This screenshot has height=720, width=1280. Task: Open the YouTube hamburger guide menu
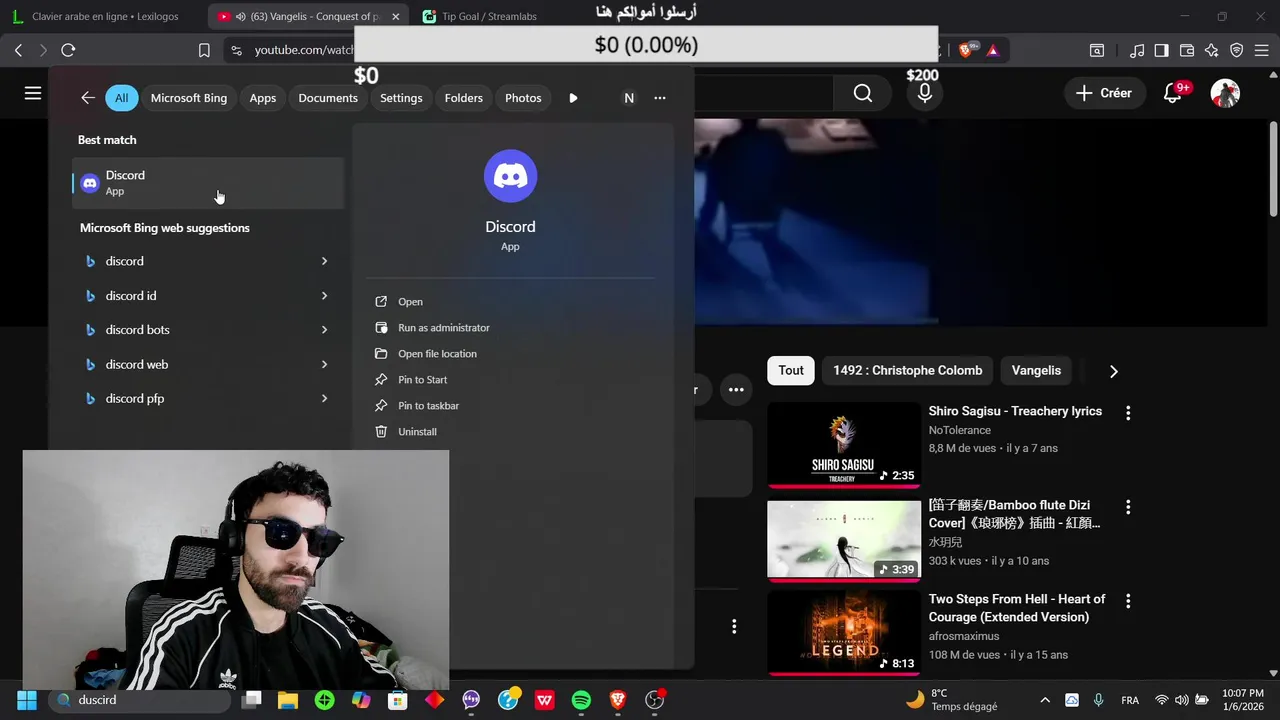pyautogui.click(x=33, y=93)
